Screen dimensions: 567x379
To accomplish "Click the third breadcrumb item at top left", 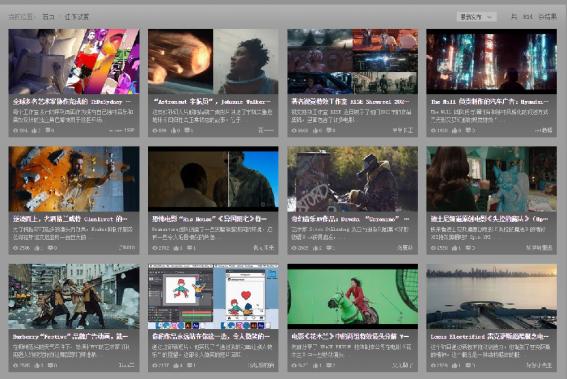I will (77, 17).
